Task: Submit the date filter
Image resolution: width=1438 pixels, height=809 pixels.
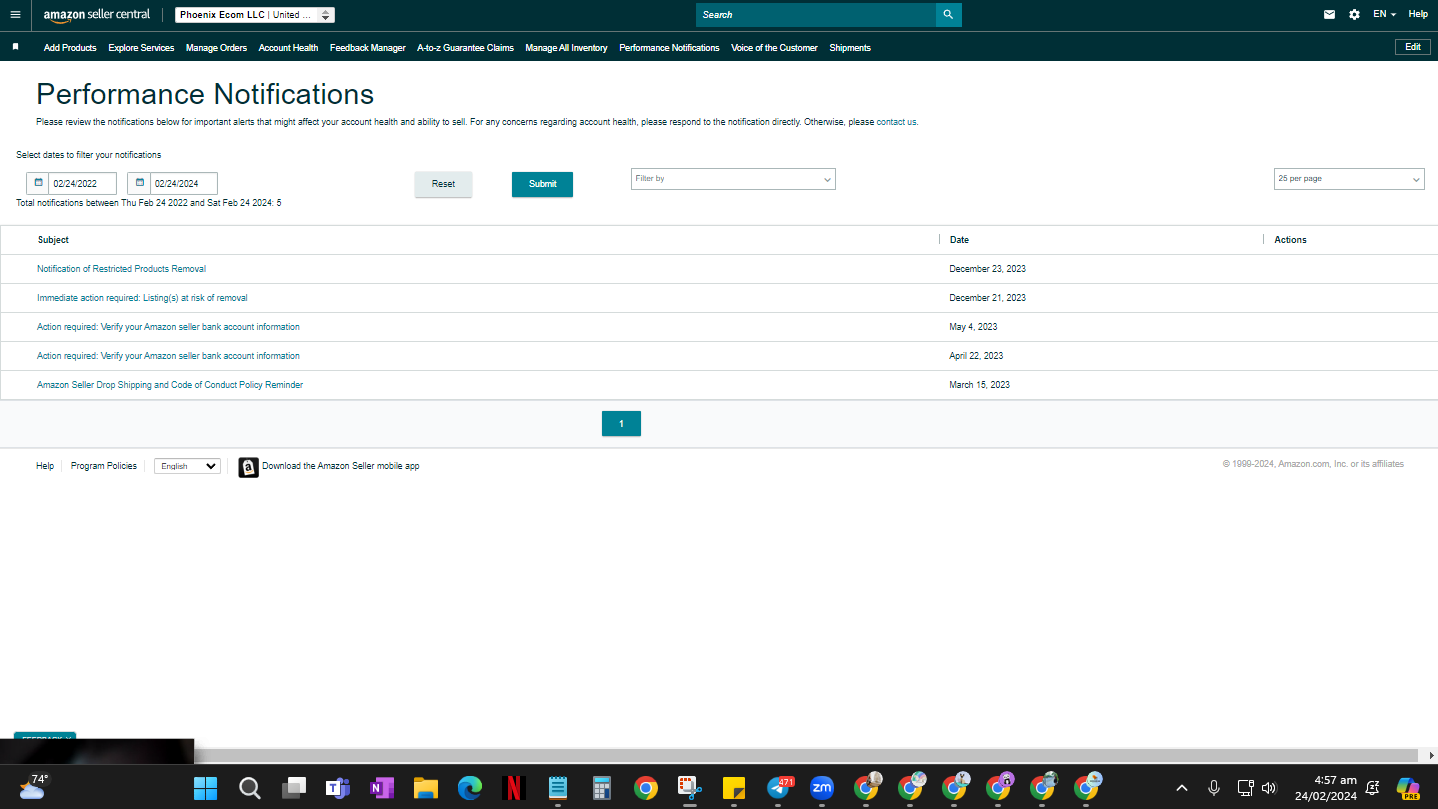Action: (542, 184)
